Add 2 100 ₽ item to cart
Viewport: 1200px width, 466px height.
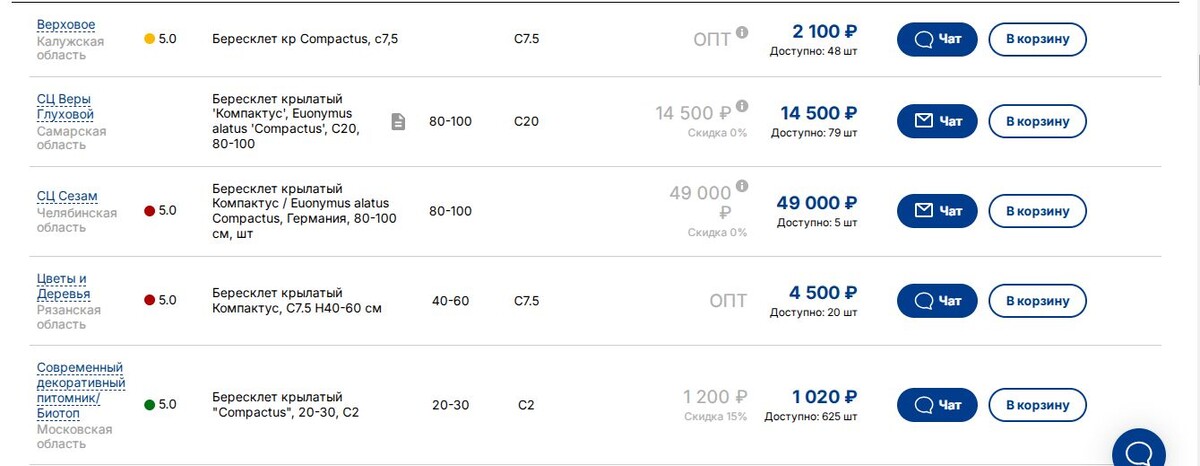[x=1037, y=40]
